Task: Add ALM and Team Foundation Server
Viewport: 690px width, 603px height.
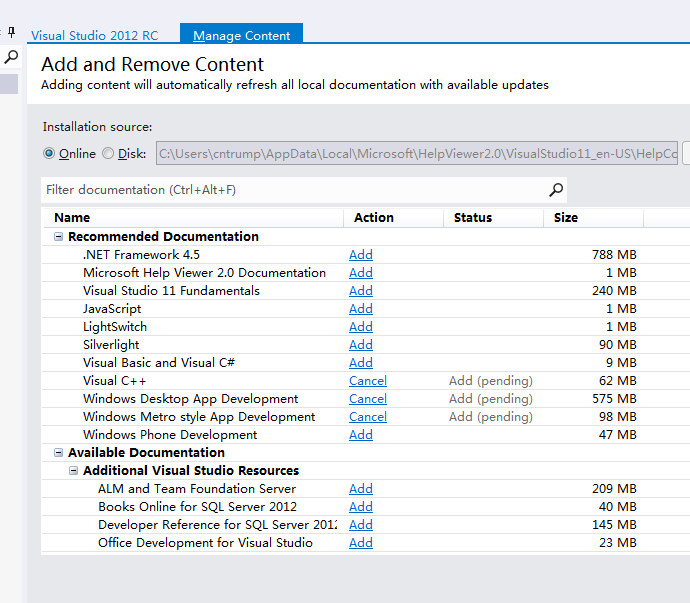Action: click(361, 489)
